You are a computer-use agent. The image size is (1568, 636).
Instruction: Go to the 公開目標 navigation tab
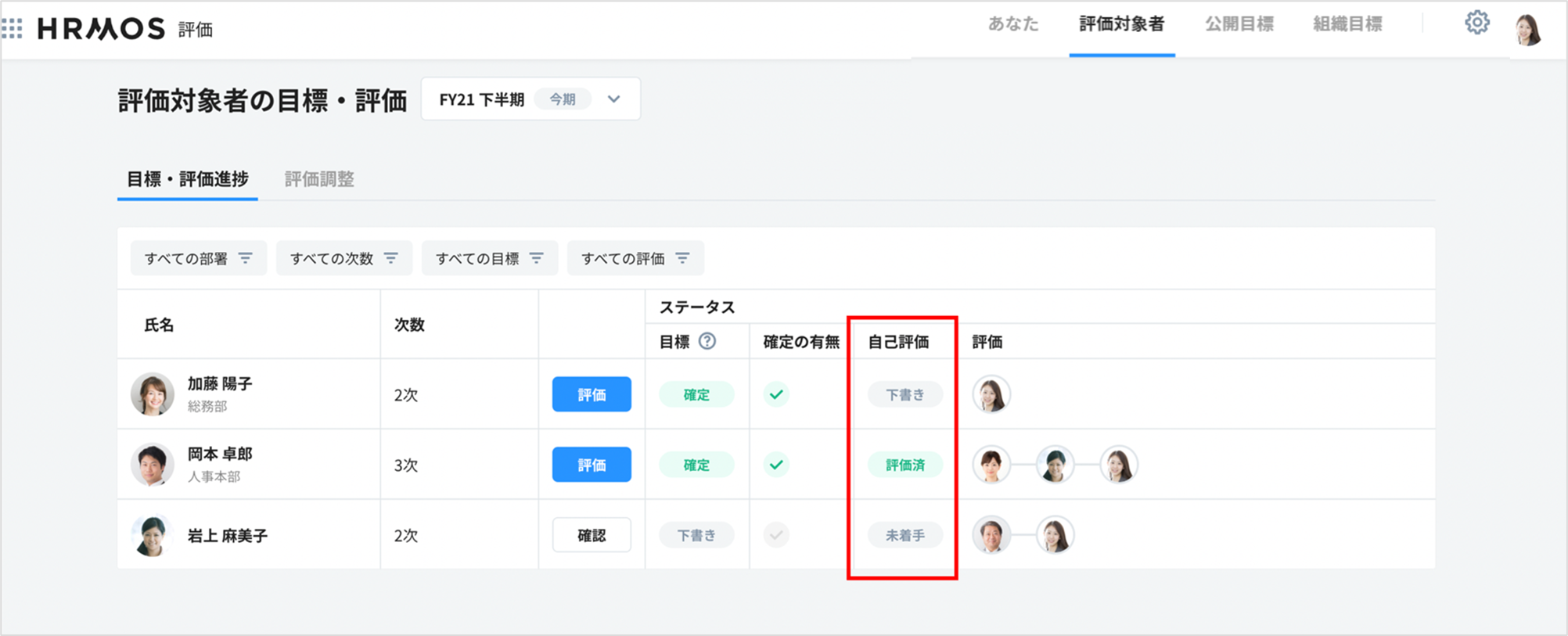click(1239, 24)
